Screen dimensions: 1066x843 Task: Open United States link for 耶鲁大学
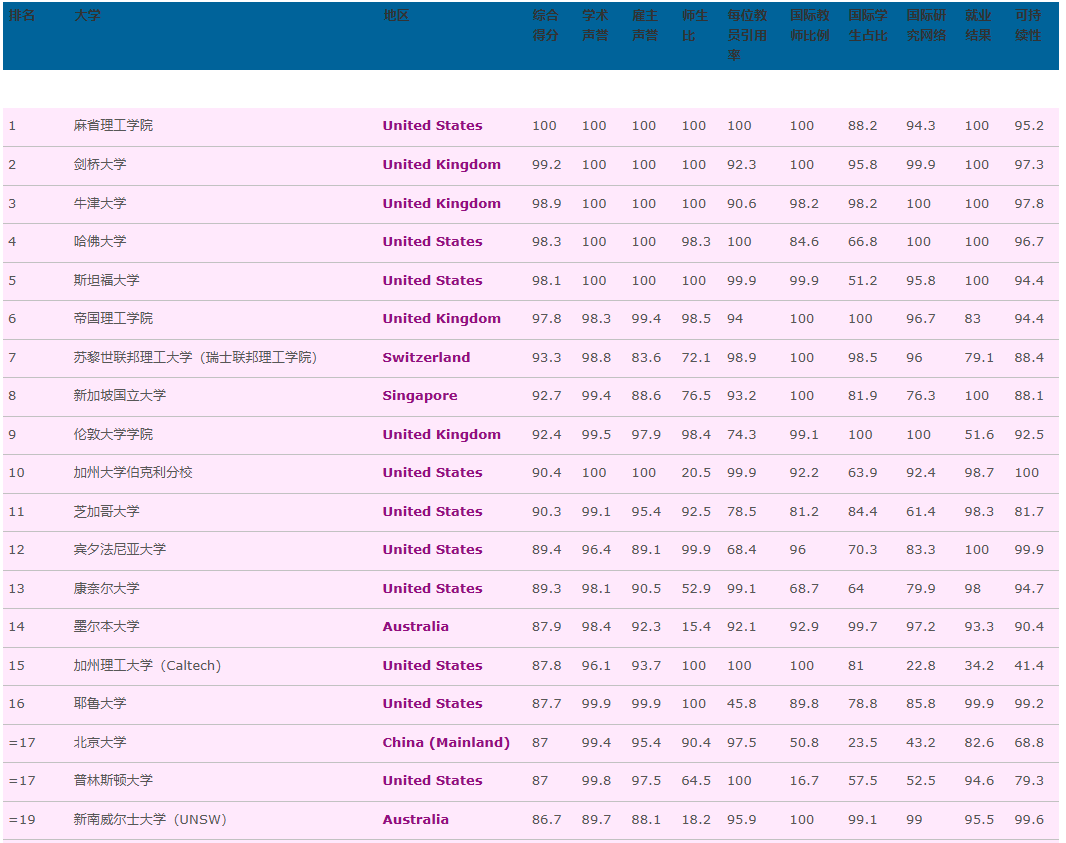(x=432, y=704)
